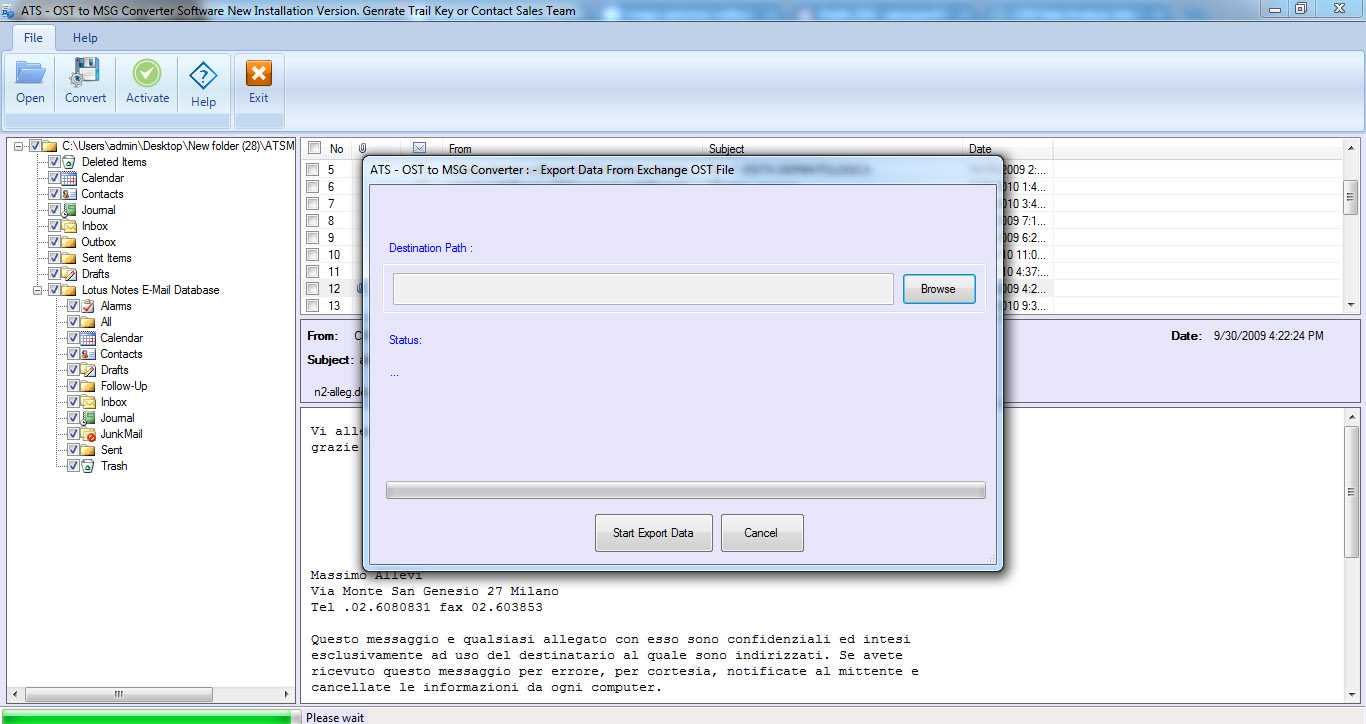Select the Outbox folder icon
Screen dimensions: 1366x724
tap(68, 242)
